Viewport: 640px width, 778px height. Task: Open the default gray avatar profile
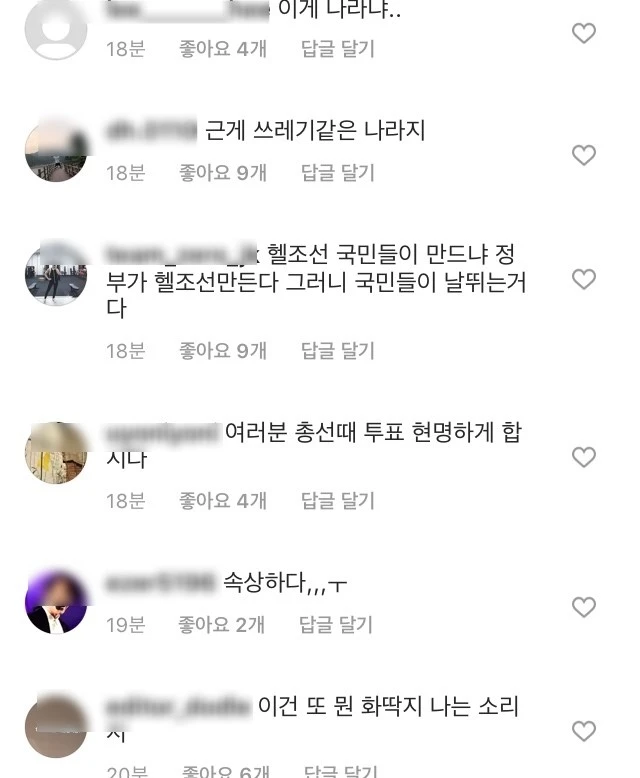pyautogui.click(x=56, y=29)
